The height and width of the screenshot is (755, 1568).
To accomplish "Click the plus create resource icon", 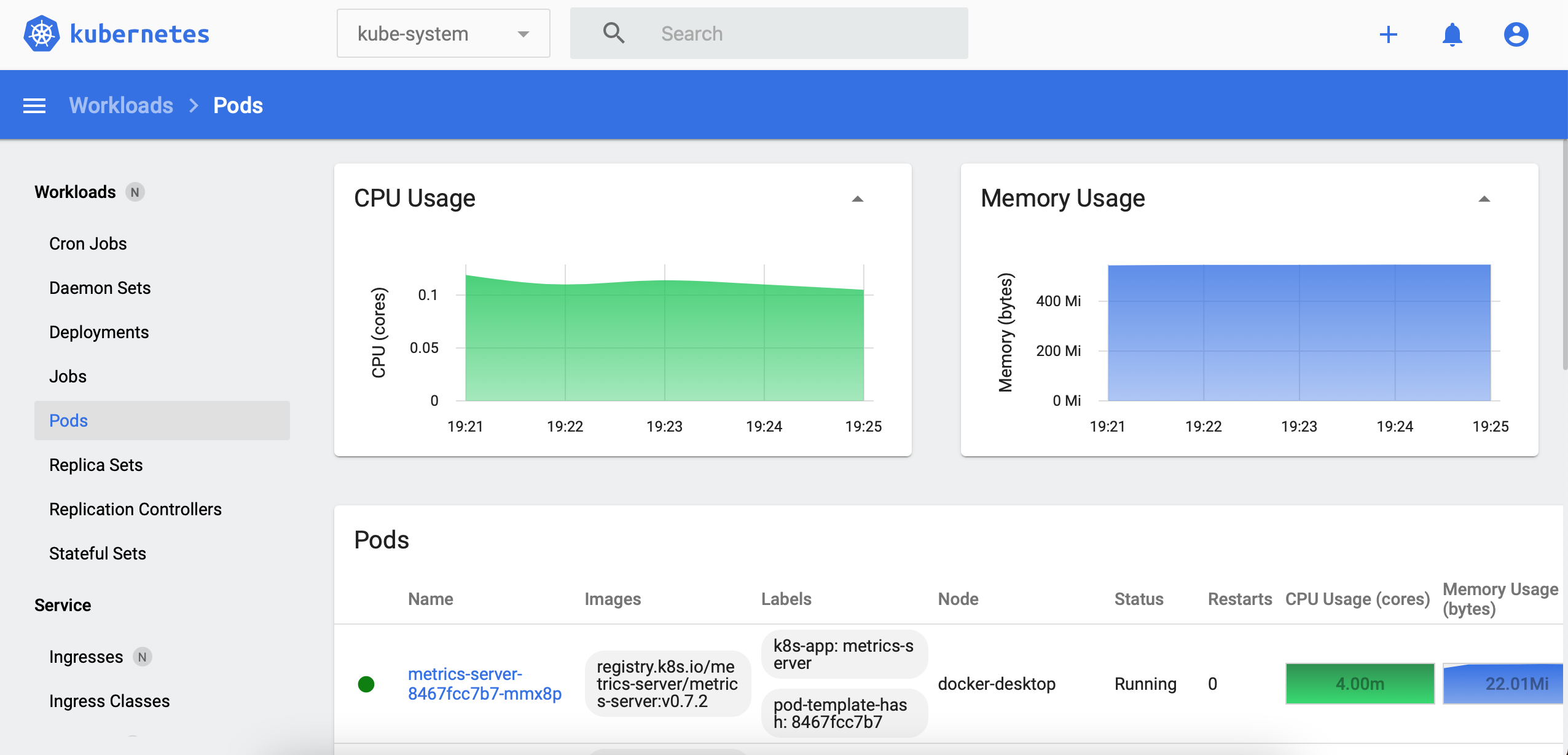I will click(x=1388, y=34).
